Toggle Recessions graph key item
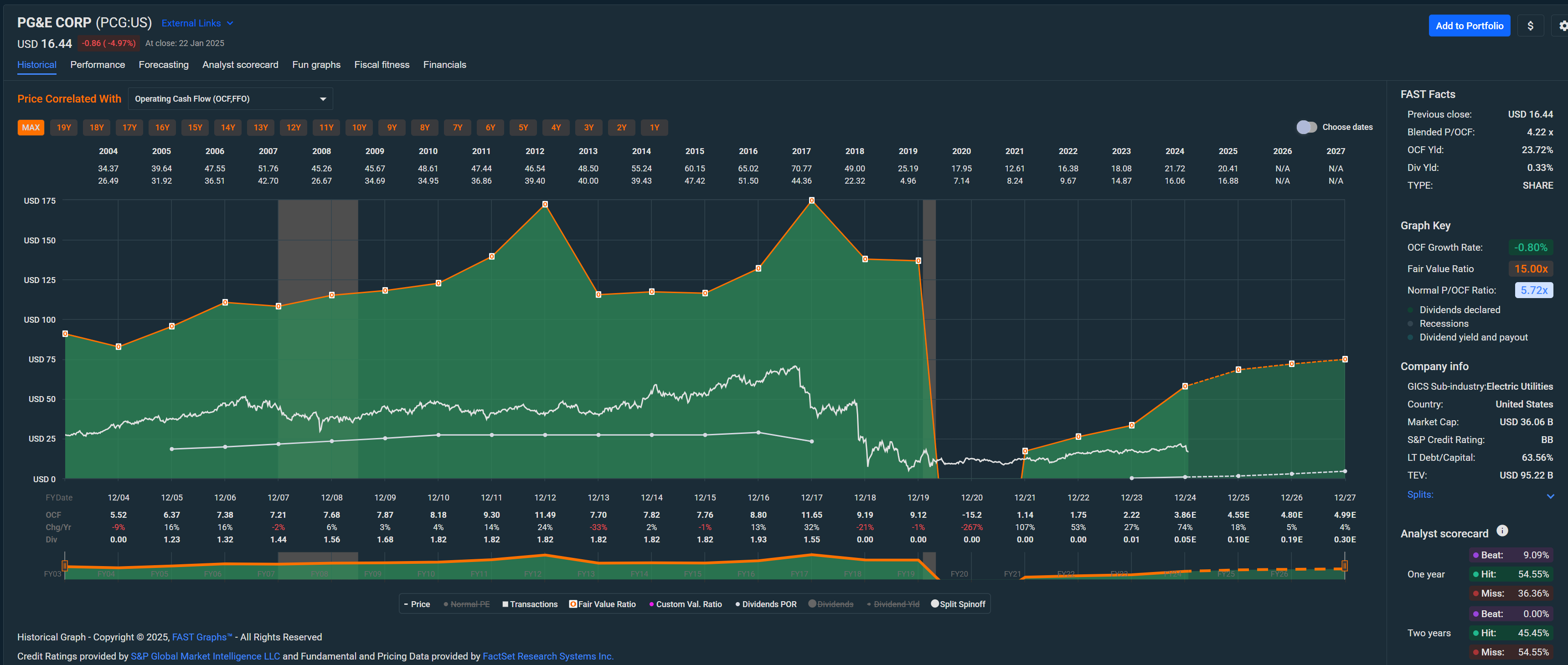Image resolution: width=1568 pixels, height=665 pixels. point(1438,324)
